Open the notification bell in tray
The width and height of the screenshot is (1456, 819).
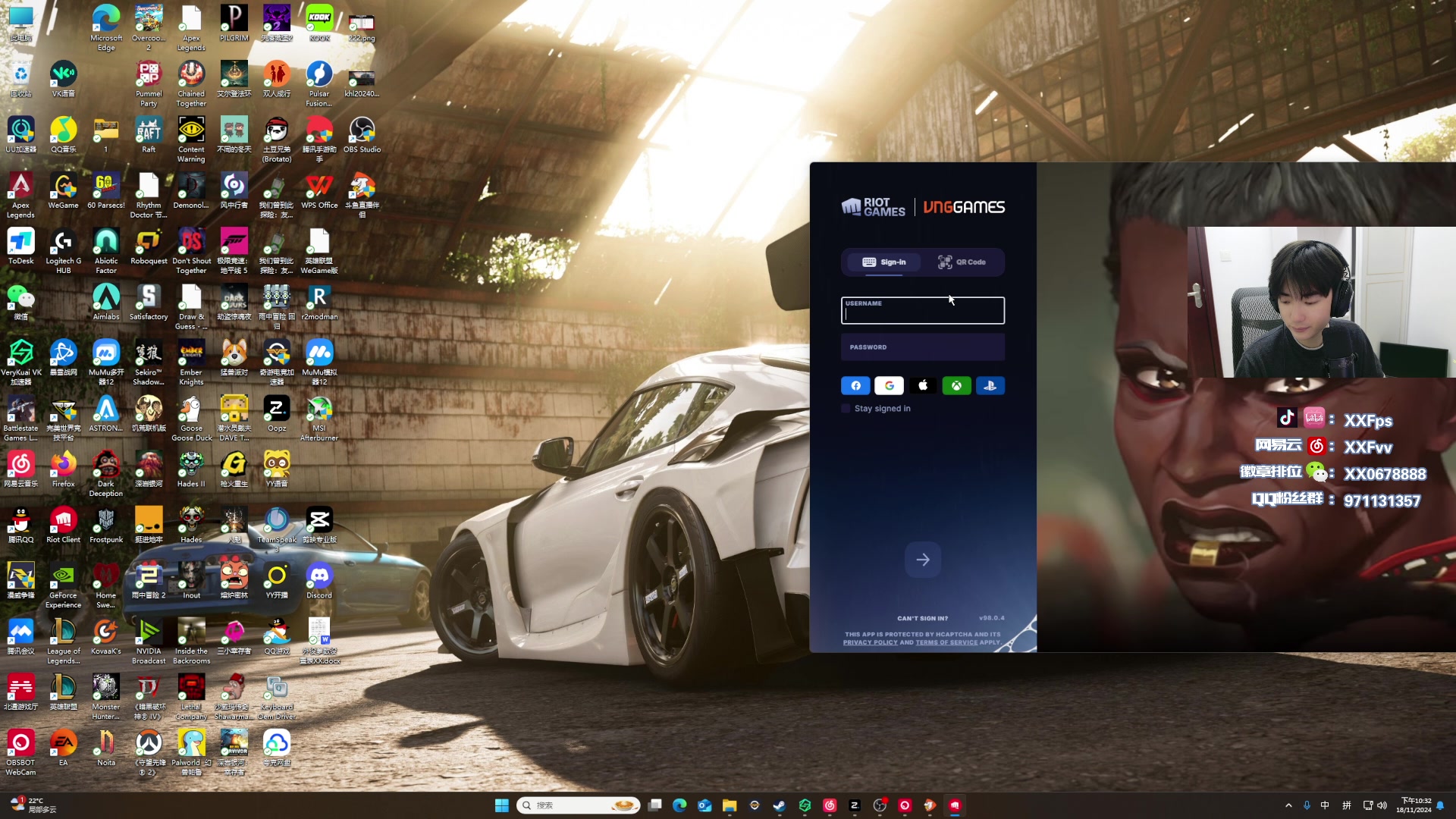[1440, 805]
